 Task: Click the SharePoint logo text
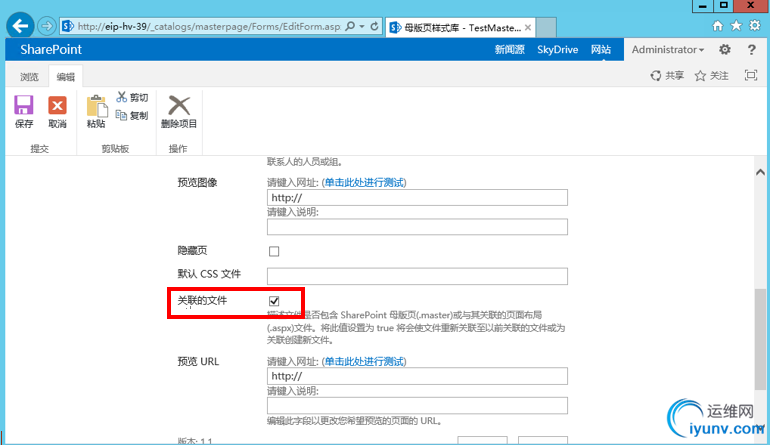point(51,50)
